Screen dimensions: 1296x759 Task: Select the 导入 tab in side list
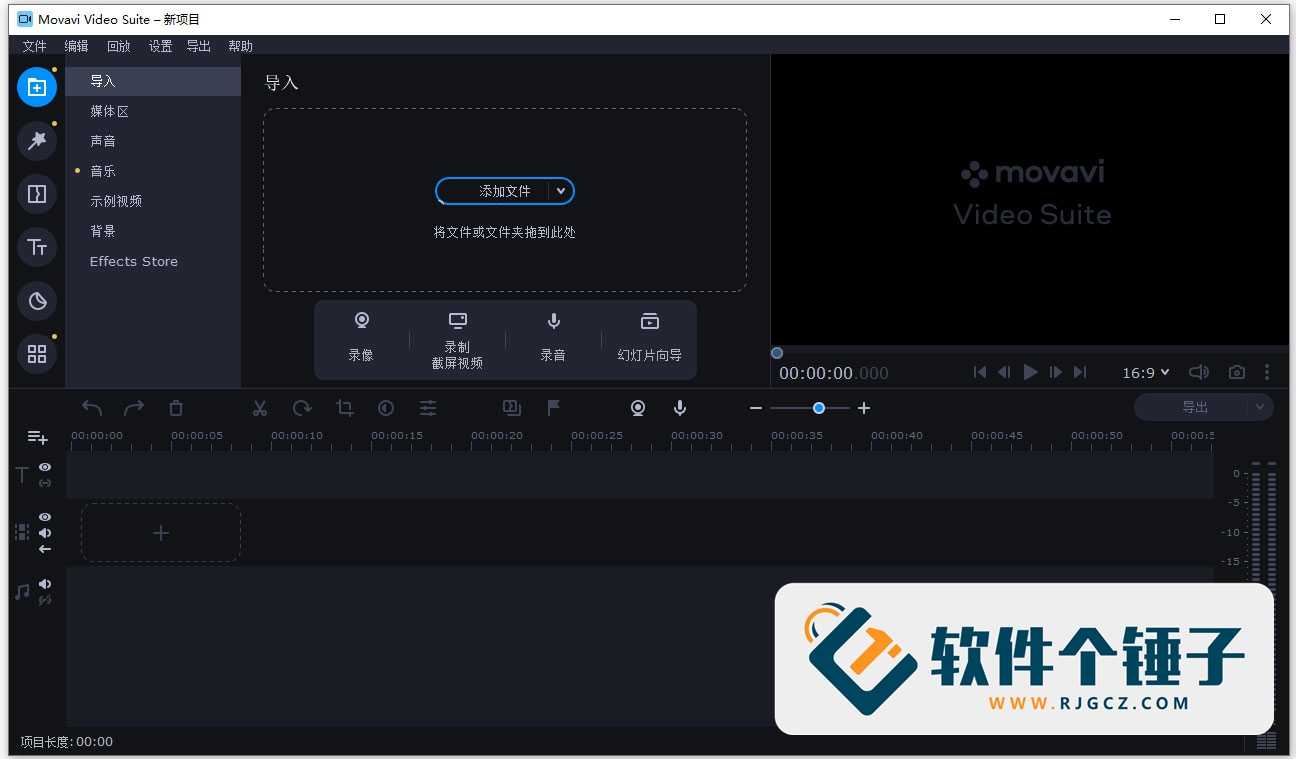(x=154, y=81)
